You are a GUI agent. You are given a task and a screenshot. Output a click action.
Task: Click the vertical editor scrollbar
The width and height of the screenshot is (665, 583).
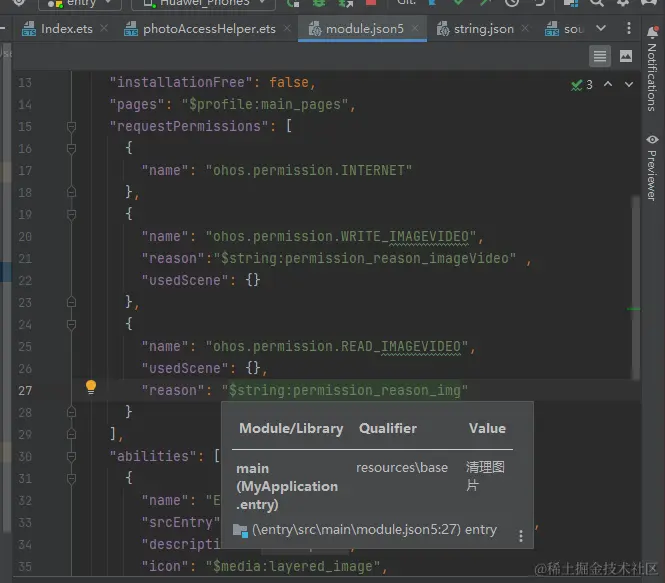click(x=635, y=287)
